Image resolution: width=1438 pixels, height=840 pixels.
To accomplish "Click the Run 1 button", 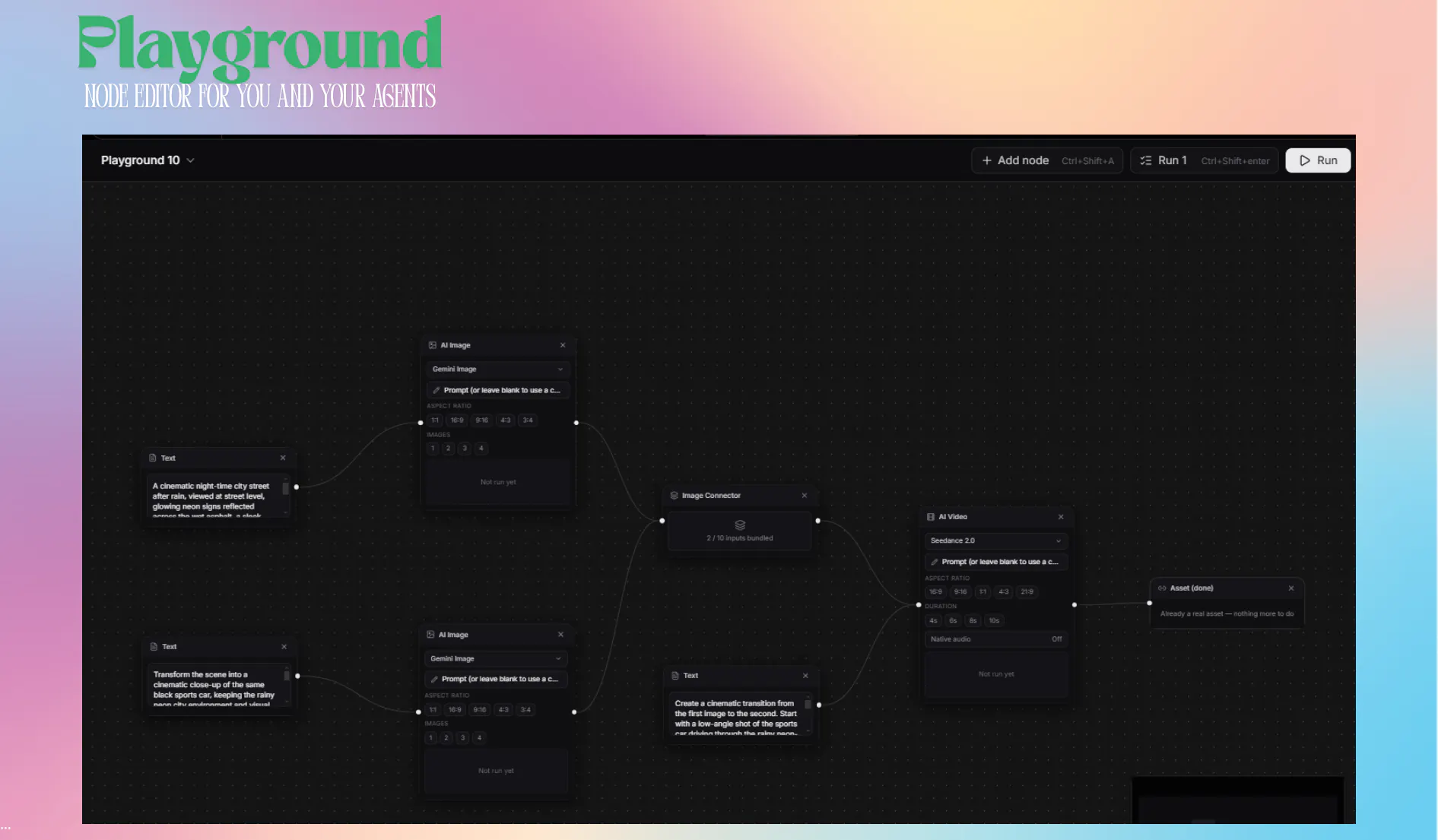I will 1205,160.
